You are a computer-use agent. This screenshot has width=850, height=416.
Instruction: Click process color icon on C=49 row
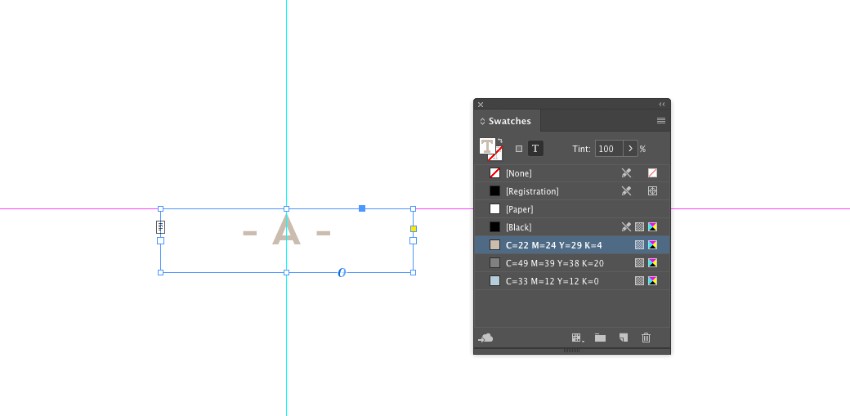tap(640, 263)
